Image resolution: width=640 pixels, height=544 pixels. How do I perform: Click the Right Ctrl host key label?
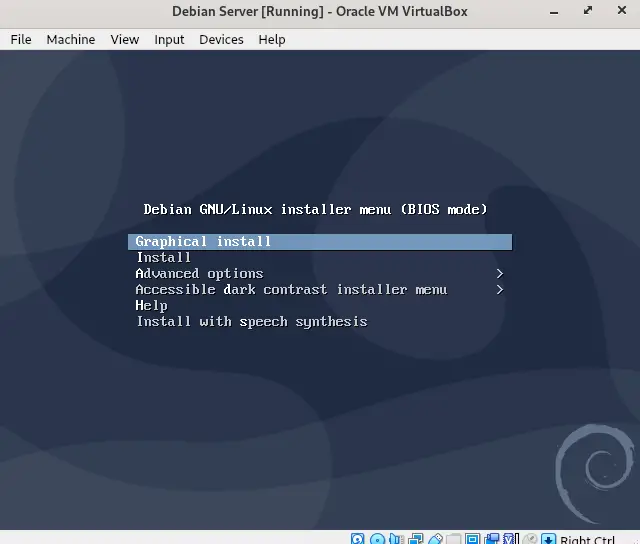click(x=587, y=540)
